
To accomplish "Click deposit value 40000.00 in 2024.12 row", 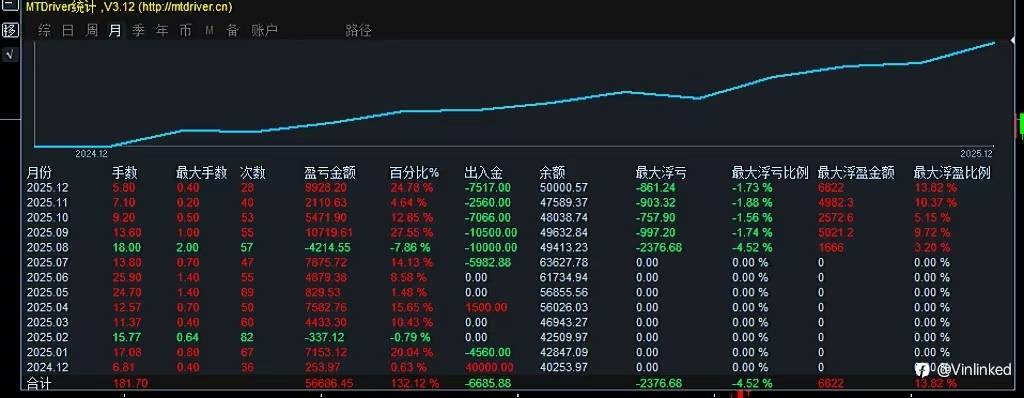I will pyautogui.click(x=489, y=368).
